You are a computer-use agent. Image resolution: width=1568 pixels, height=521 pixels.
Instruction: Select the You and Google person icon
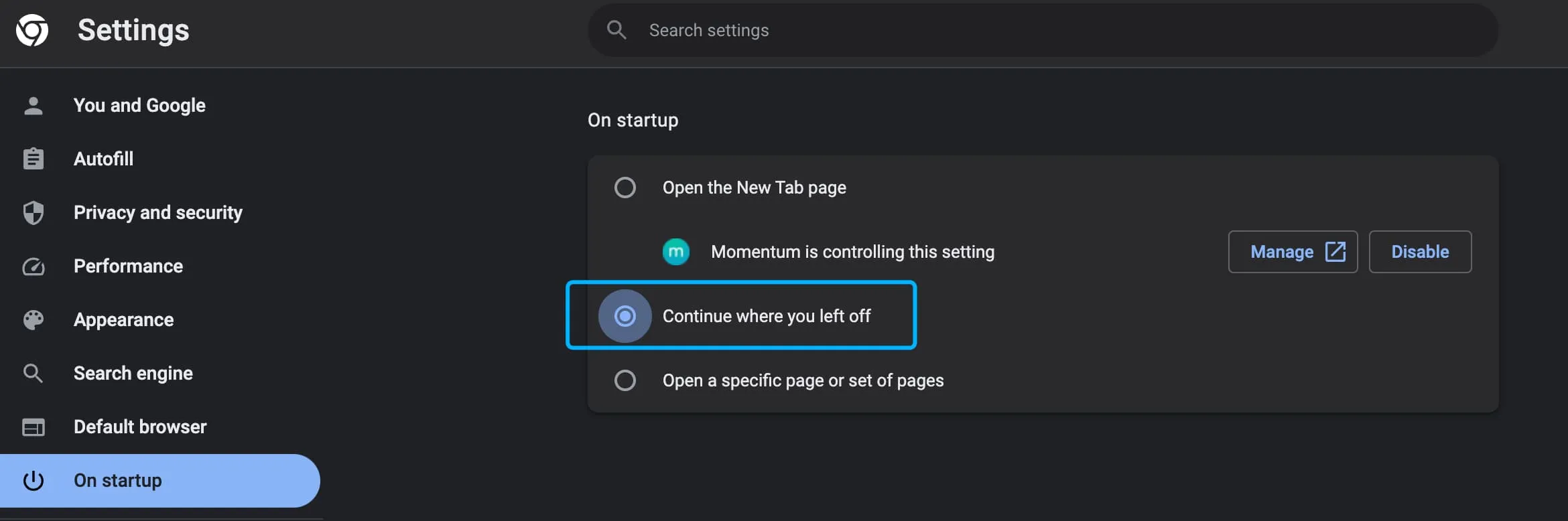click(33, 105)
